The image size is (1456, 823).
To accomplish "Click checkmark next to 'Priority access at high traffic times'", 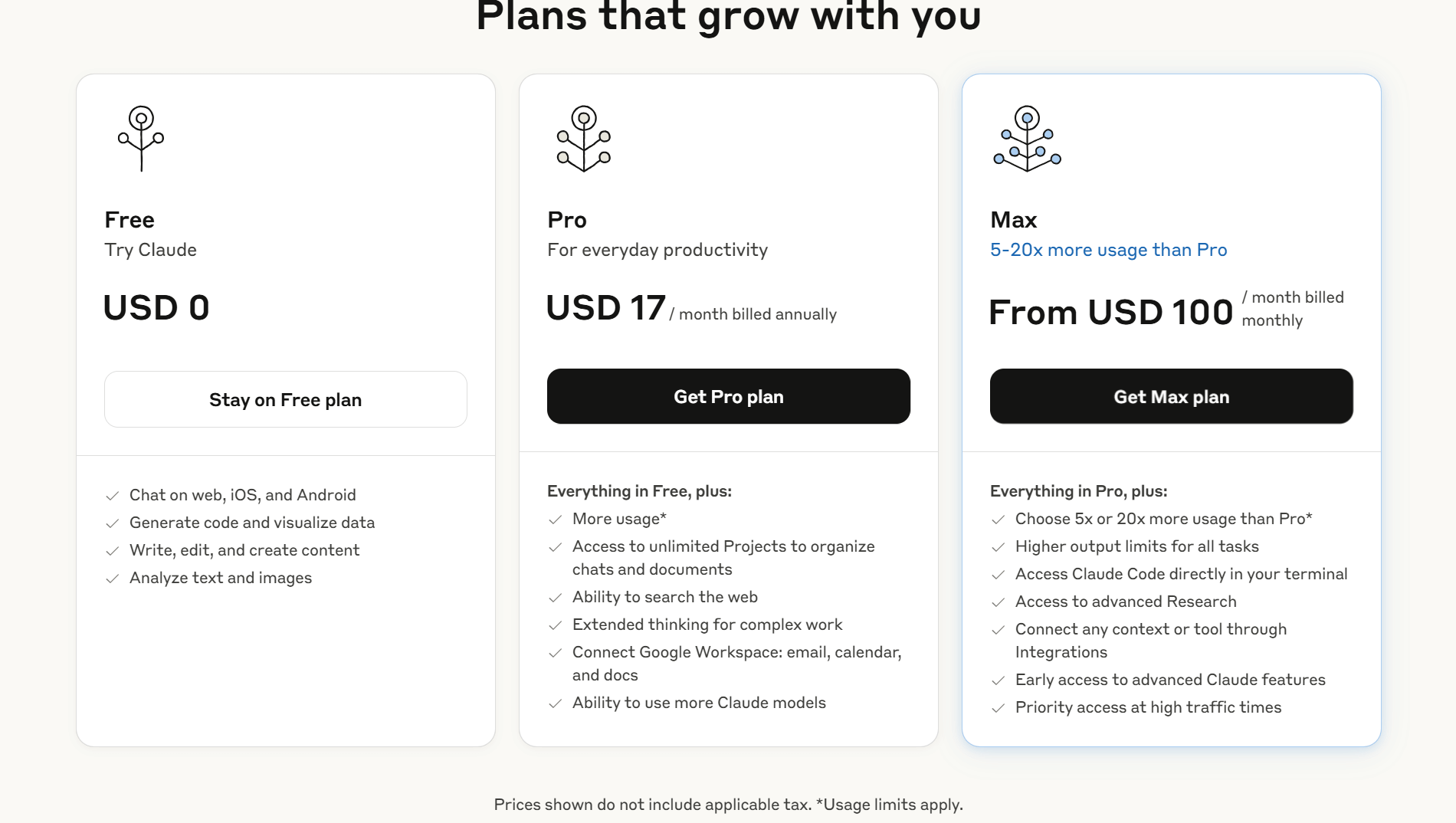I will (998, 708).
